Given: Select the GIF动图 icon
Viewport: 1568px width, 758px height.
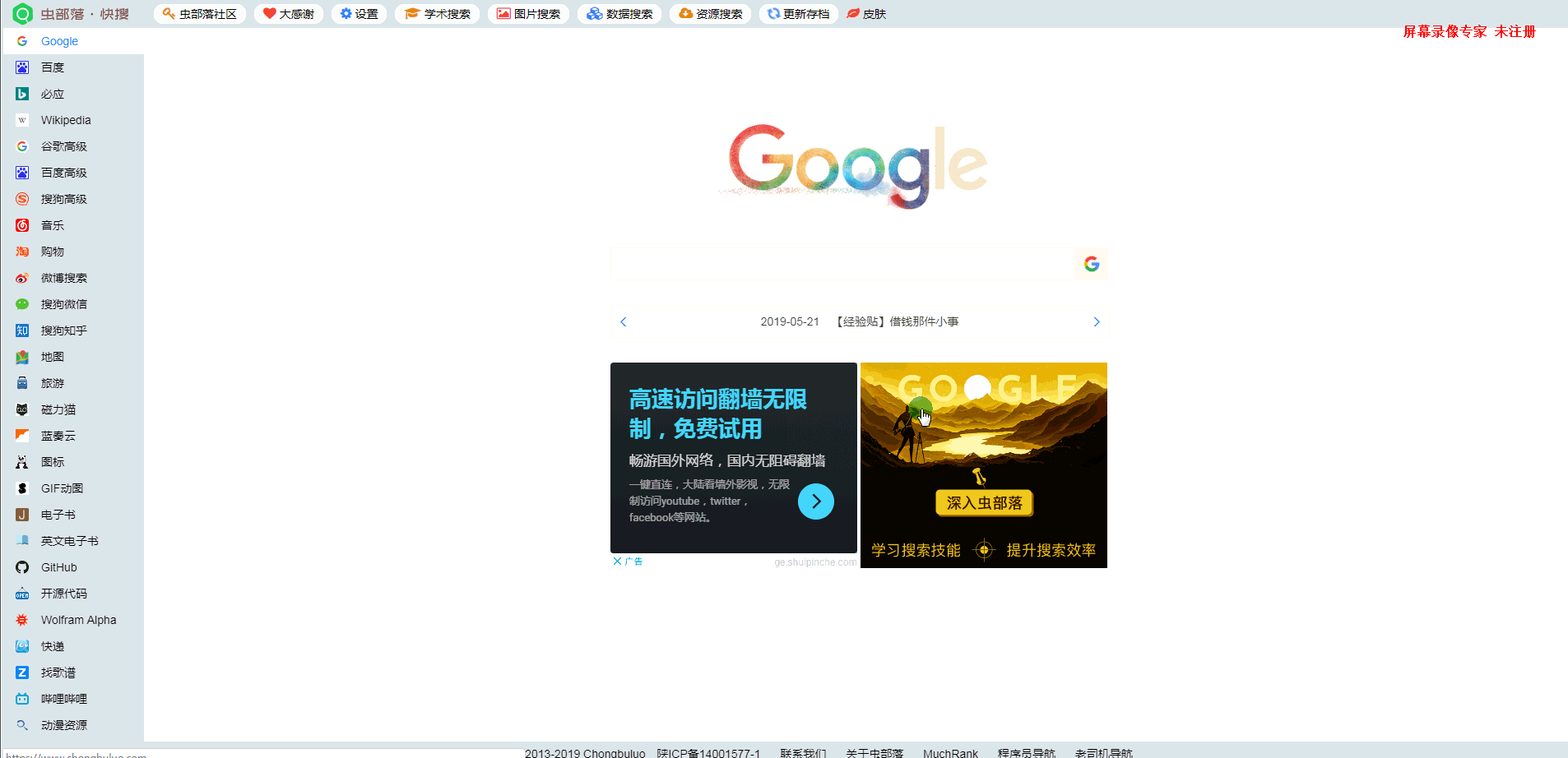Looking at the screenshot, I should (22, 488).
